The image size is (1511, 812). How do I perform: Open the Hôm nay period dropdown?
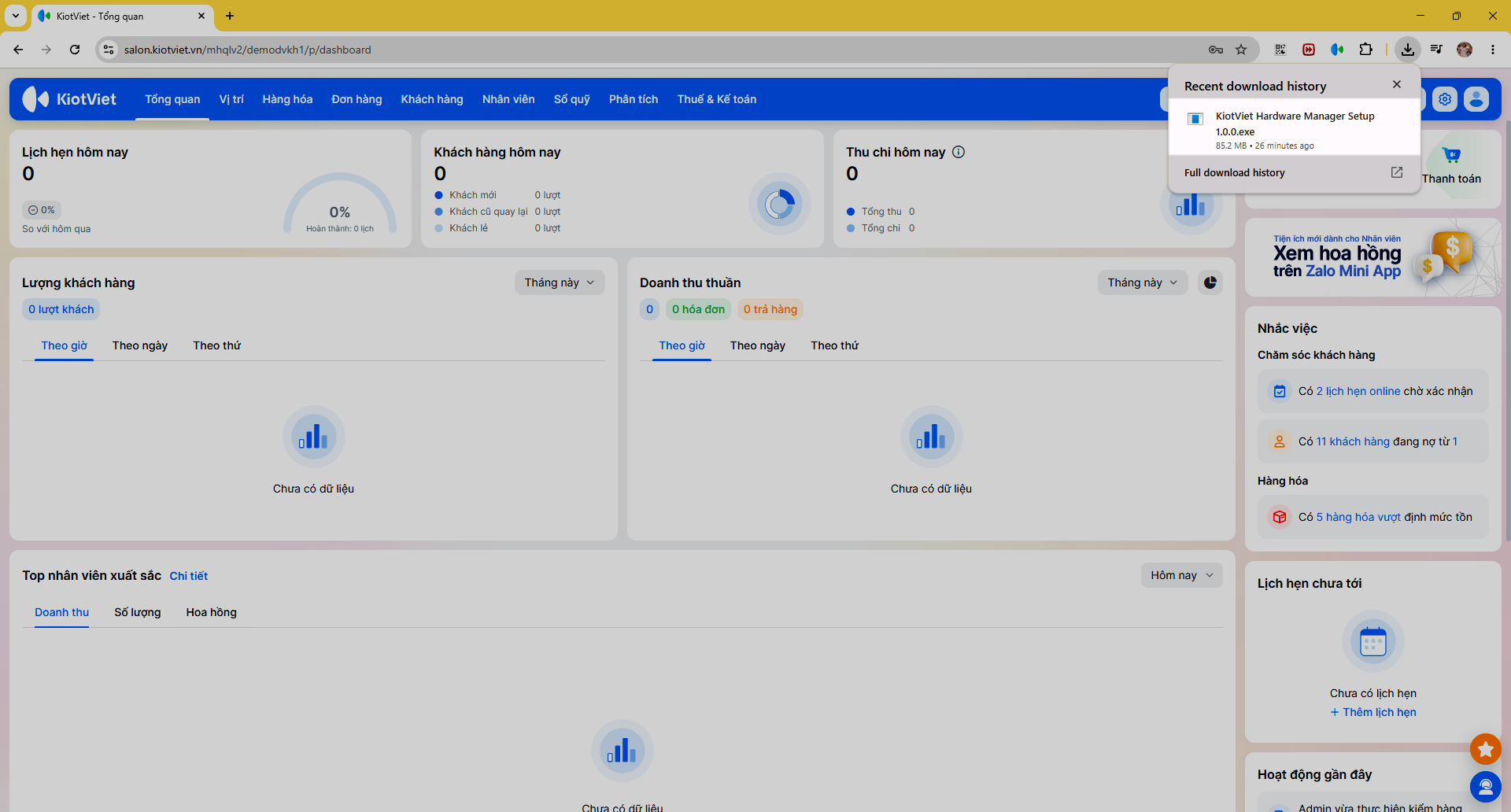point(1181,575)
